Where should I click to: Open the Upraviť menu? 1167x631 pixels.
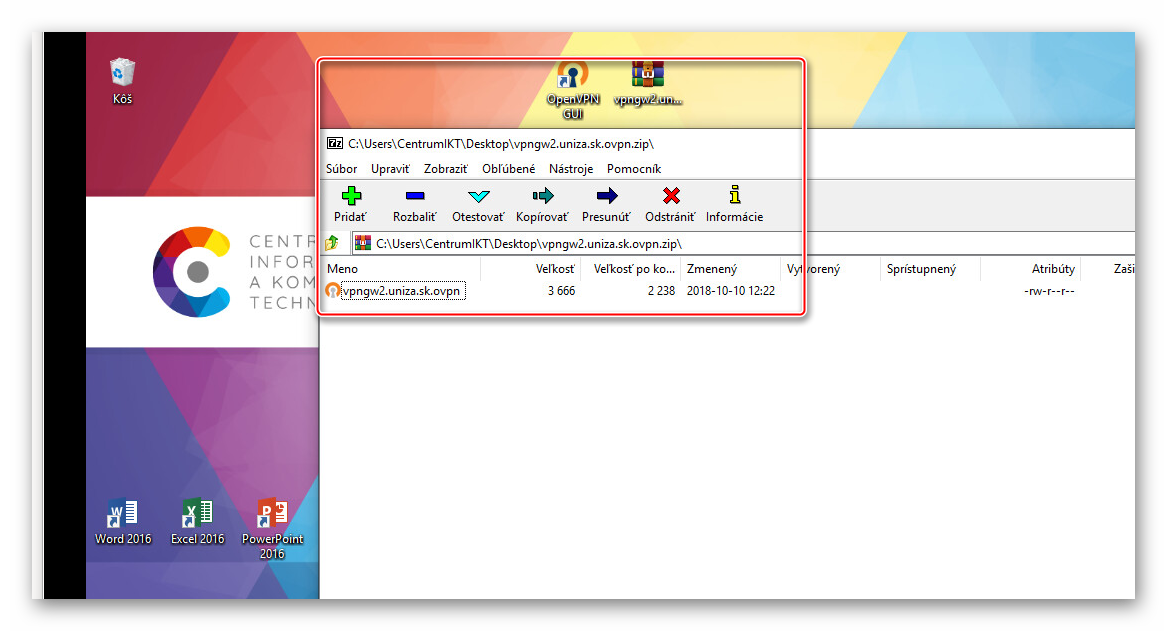click(390, 169)
